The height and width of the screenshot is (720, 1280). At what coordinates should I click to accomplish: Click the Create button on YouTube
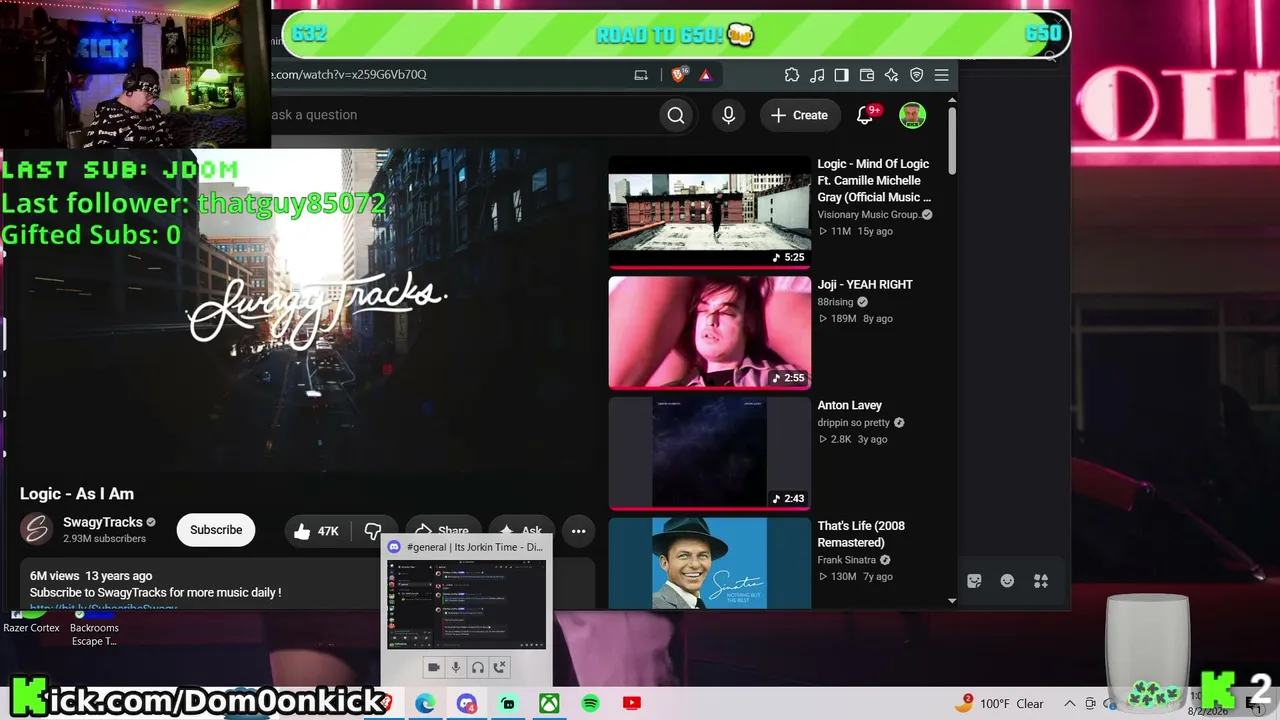click(799, 115)
